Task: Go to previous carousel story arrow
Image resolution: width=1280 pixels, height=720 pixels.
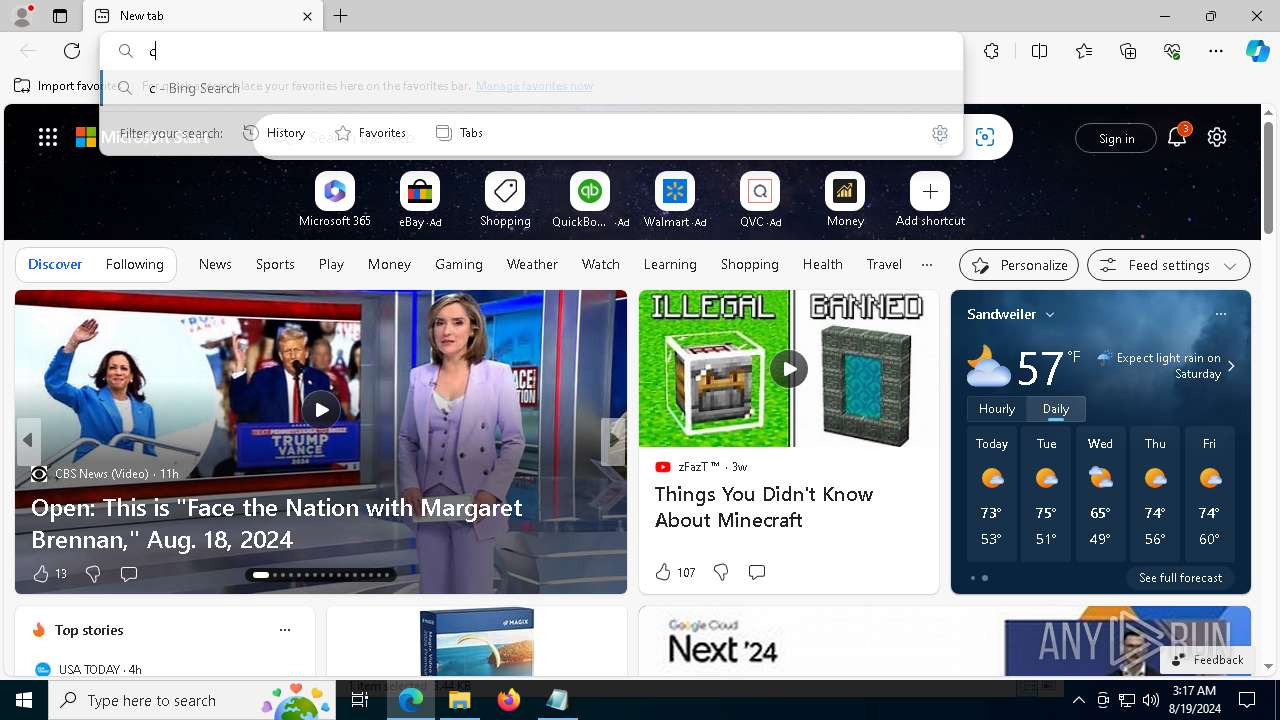Action: coord(28,440)
